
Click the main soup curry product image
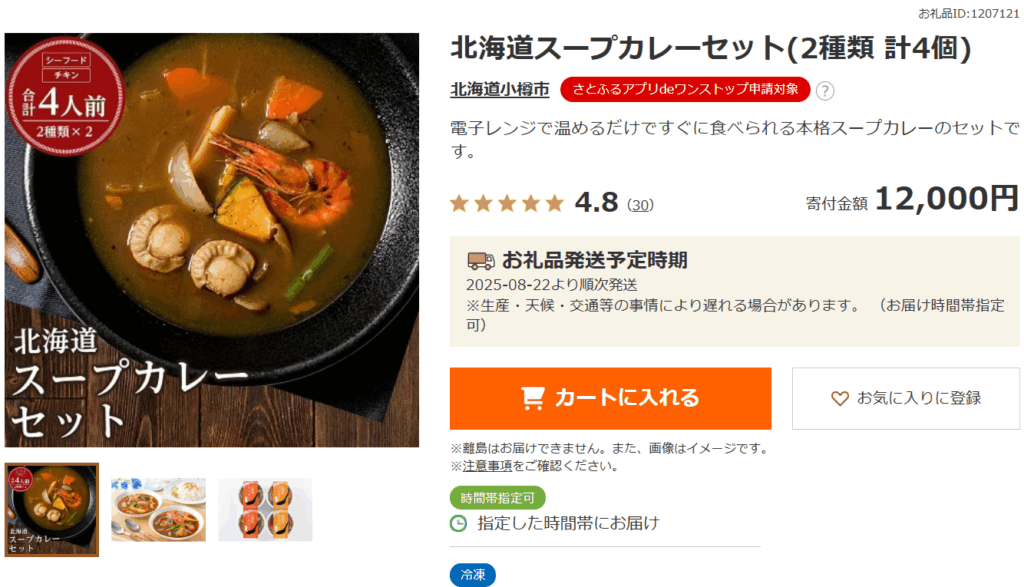[212, 240]
